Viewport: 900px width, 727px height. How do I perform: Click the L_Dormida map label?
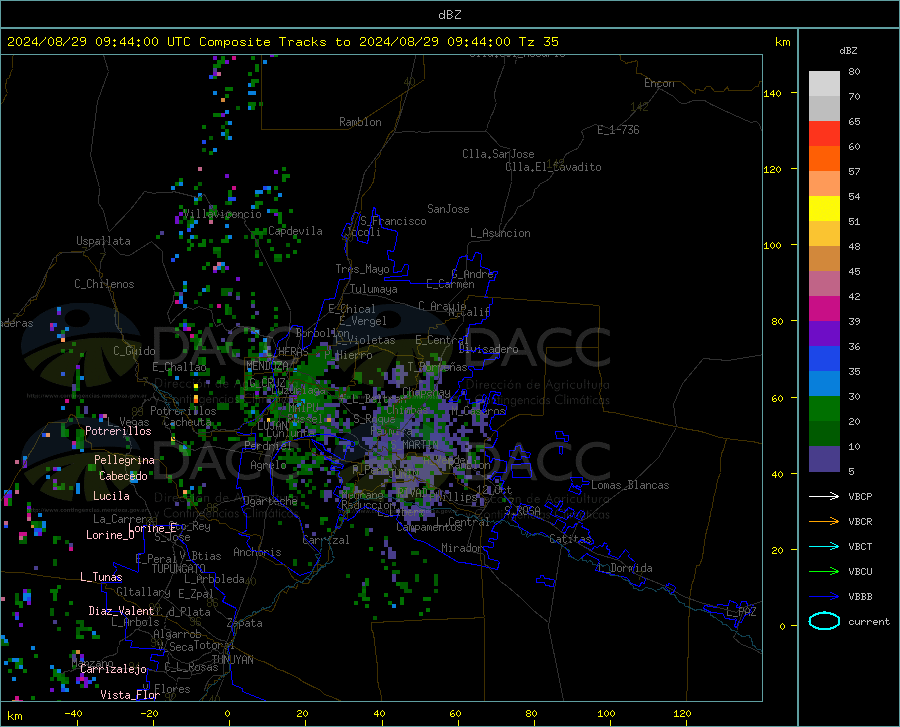[624, 568]
